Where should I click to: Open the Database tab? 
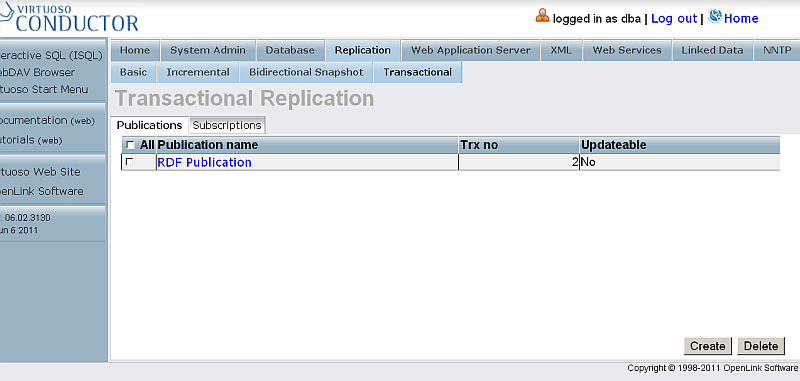coord(290,50)
